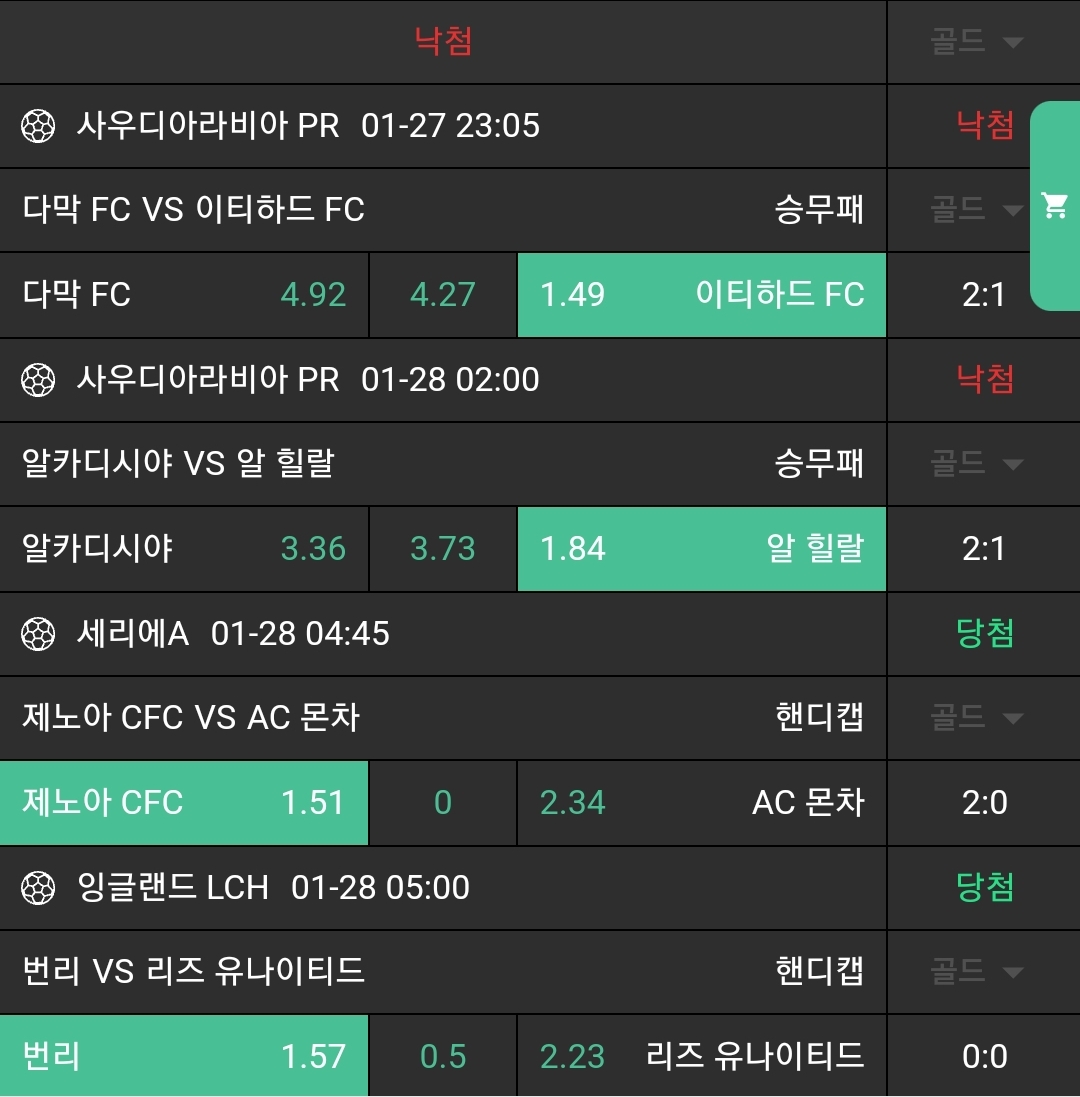
Task: Click soccer ball icon beside 잉글랜드 LCH
Action: [38, 888]
